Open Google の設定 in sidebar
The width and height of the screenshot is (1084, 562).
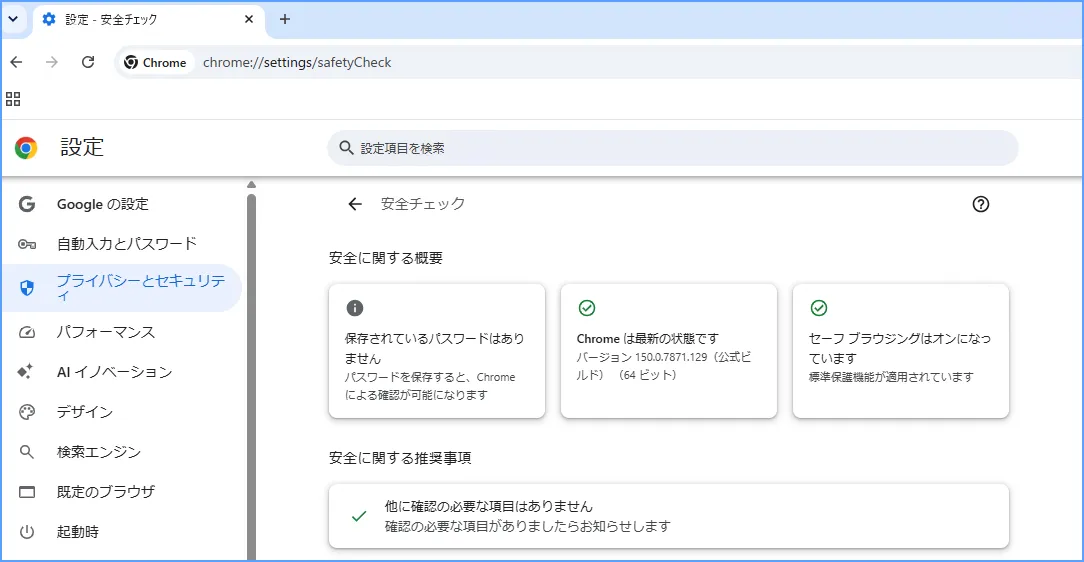pos(122,204)
